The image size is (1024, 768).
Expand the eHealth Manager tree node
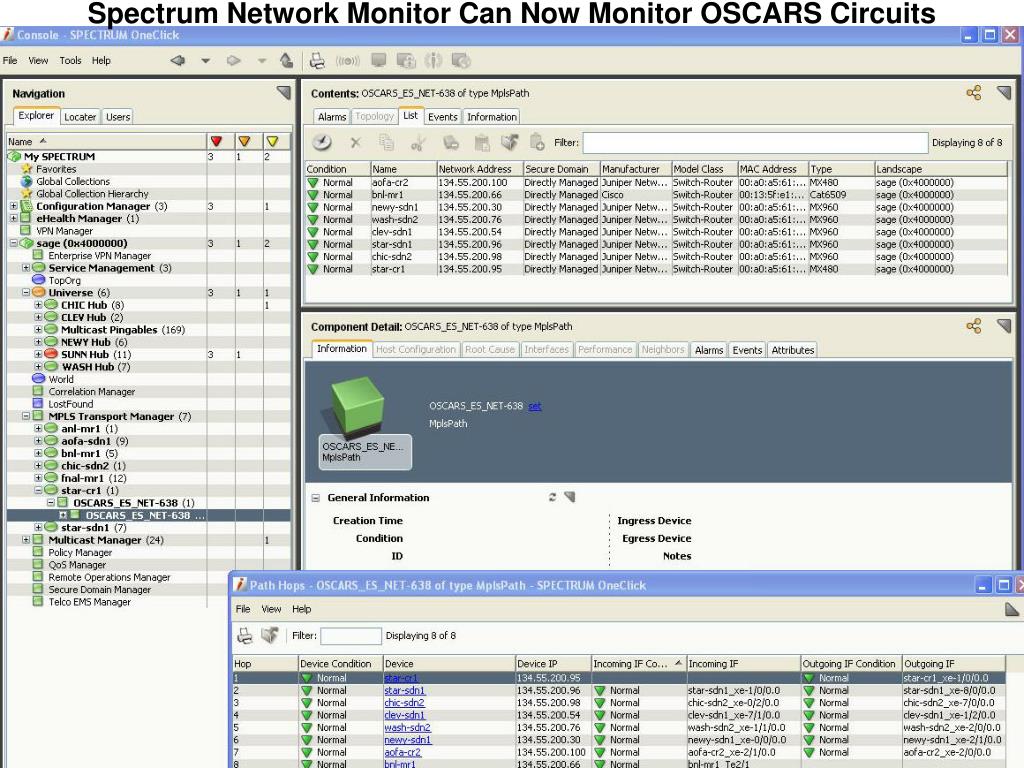pos(13,219)
